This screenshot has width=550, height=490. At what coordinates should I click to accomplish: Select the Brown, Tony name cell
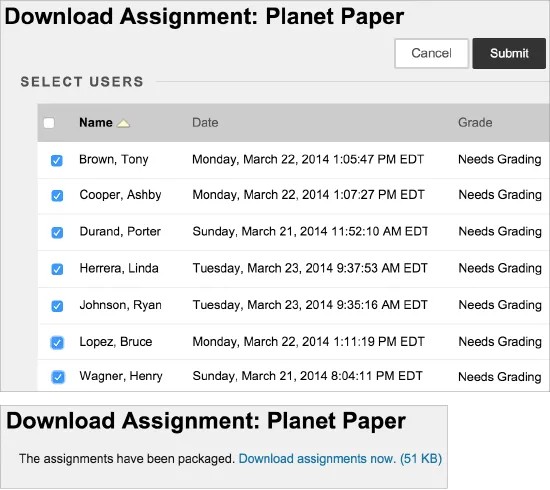(x=114, y=160)
